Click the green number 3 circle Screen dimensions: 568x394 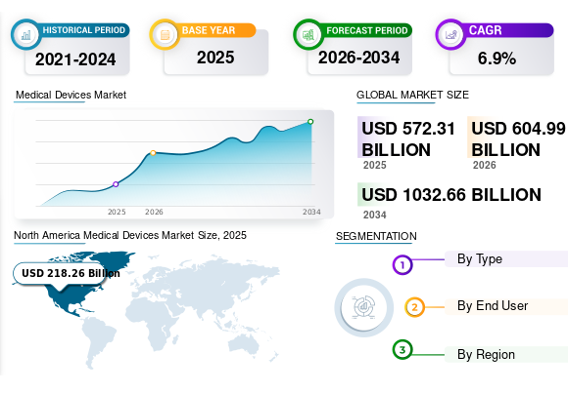click(402, 349)
